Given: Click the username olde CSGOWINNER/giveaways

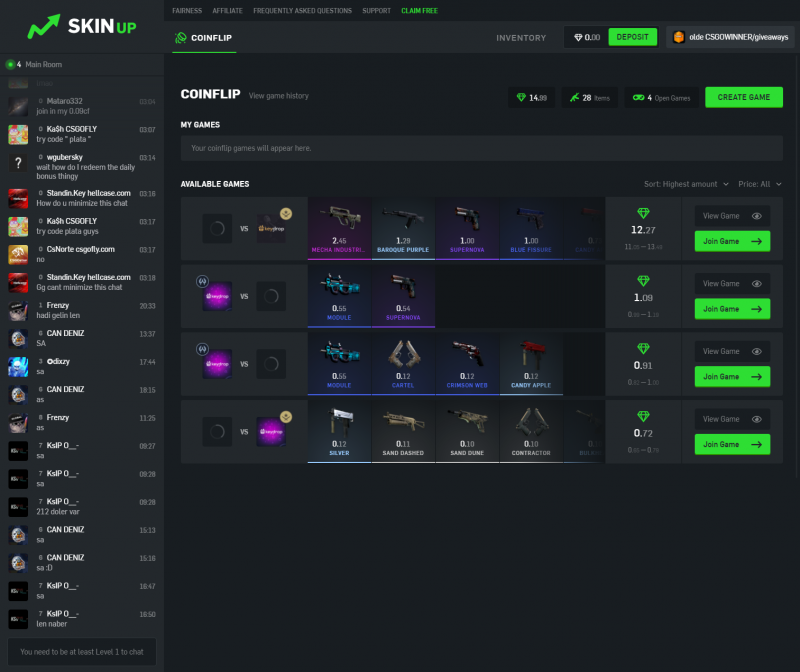Looking at the screenshot, I should click(738, 37).
